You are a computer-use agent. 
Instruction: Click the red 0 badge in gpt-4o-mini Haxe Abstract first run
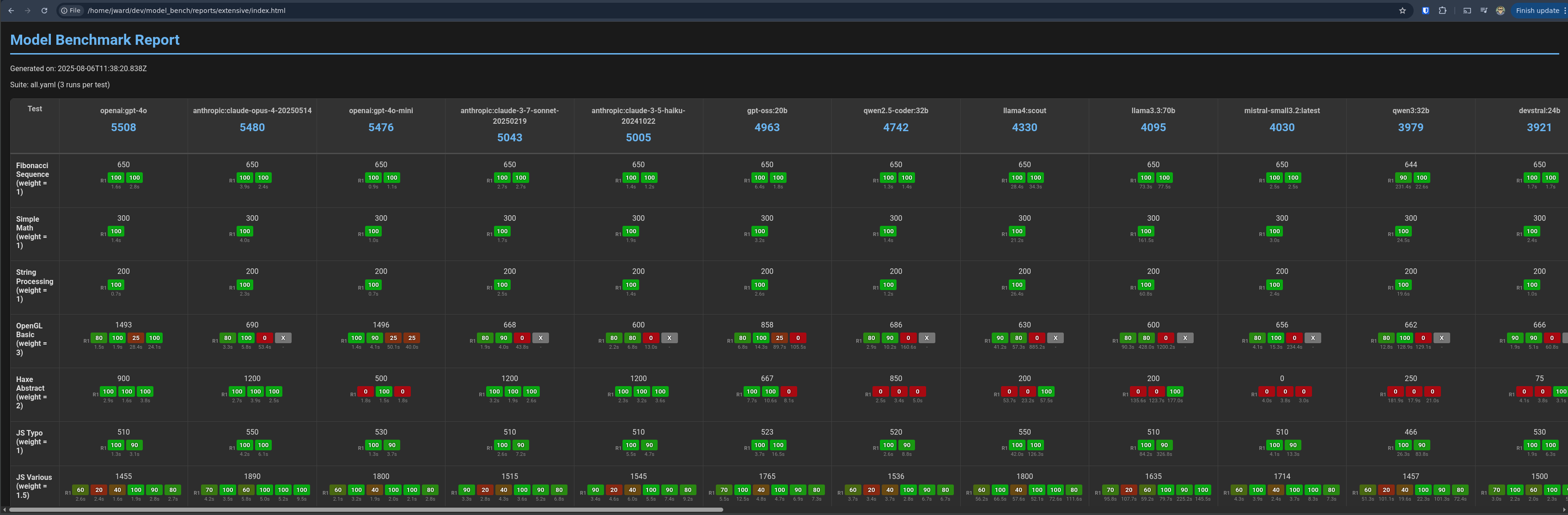pos(365,392)
